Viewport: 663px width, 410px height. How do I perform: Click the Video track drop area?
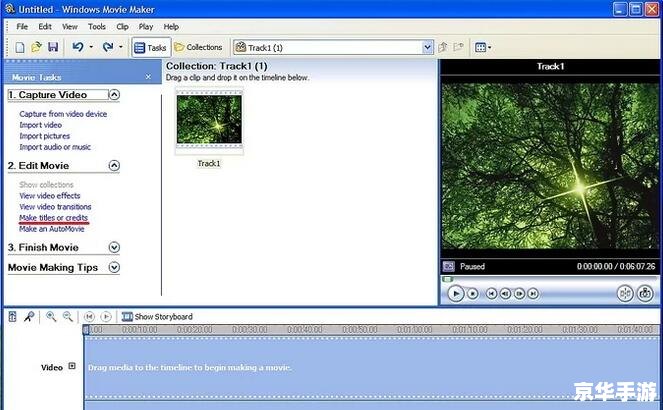(372, 367)
